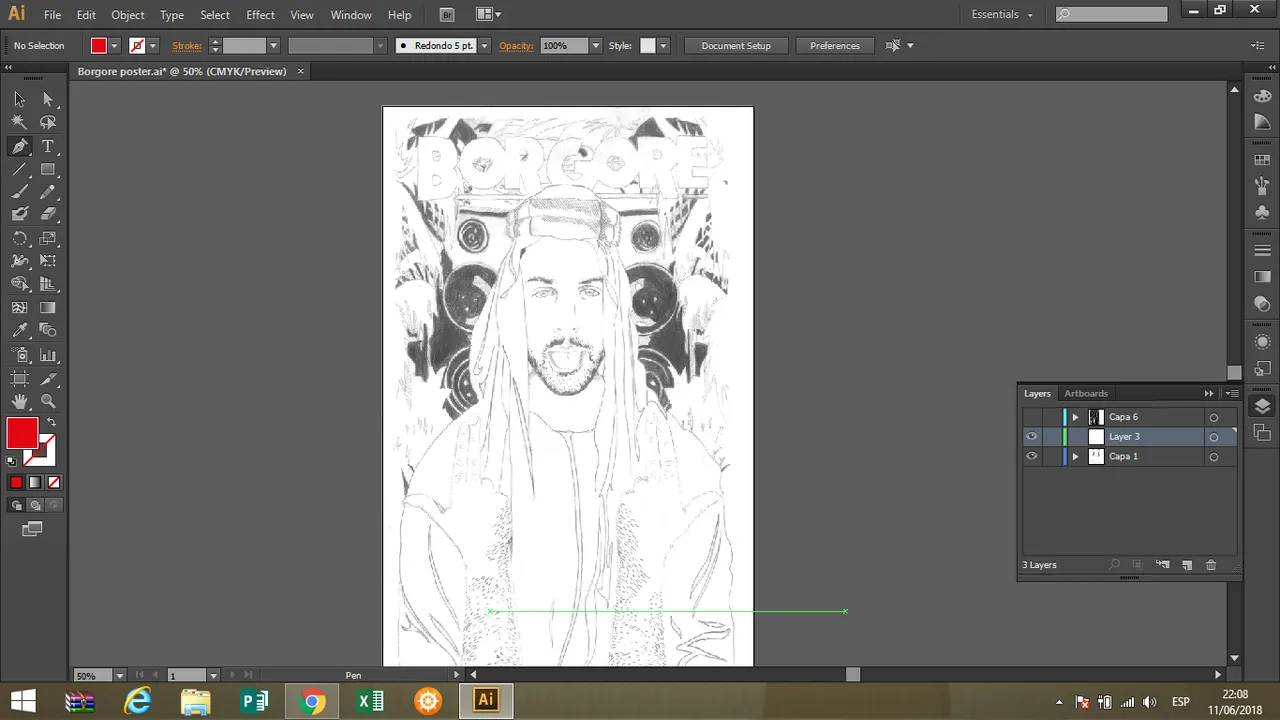Show hidden Capa 6 layer visibility box
This screenshot has height=720, width=1280.
(1031, 417)
